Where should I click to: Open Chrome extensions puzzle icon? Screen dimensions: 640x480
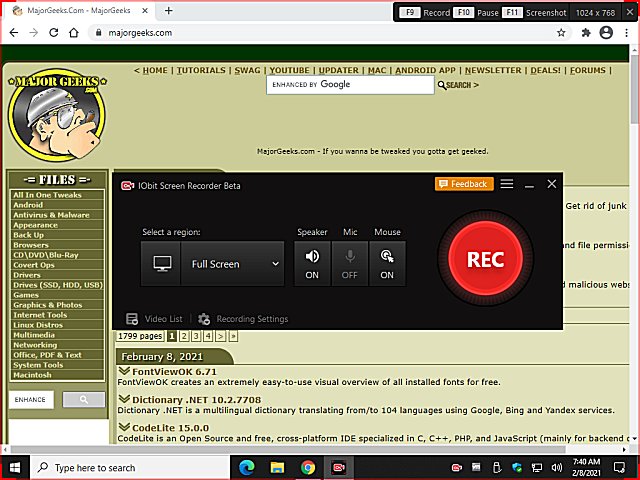click(x=586, y=33)
